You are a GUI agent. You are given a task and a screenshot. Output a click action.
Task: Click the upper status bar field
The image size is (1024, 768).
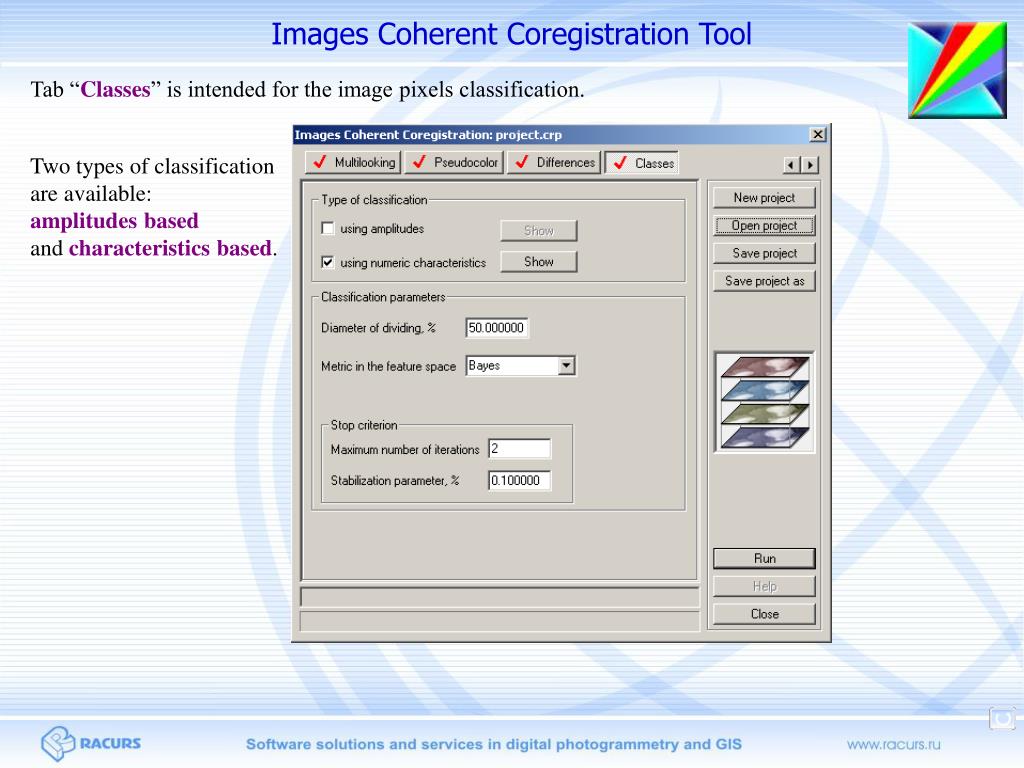pos(500,597)
